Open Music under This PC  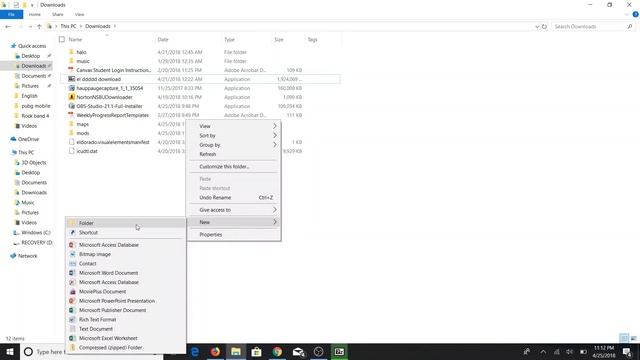point(28,202)
